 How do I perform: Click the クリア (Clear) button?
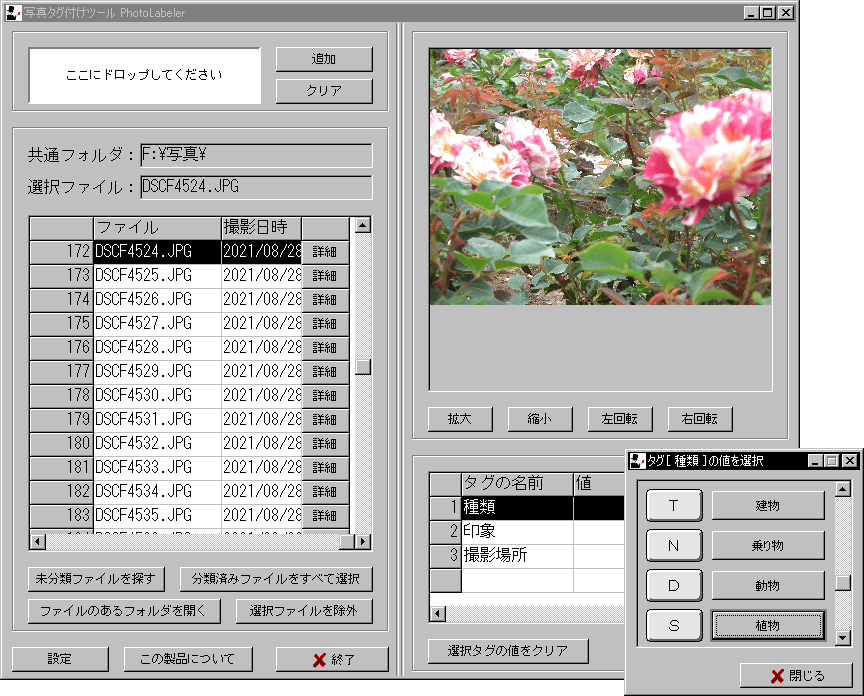coord(324,91)
